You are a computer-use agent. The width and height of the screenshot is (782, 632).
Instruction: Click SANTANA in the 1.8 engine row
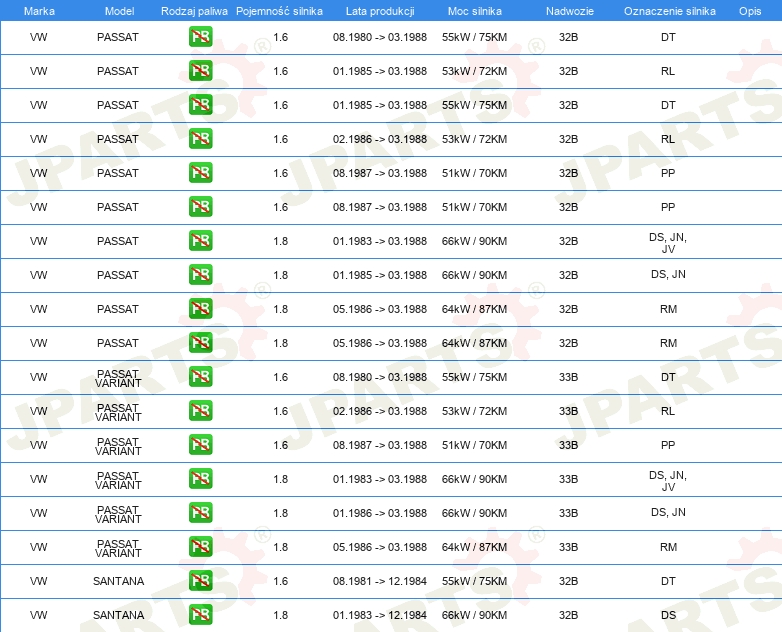[x=118, y=615]
